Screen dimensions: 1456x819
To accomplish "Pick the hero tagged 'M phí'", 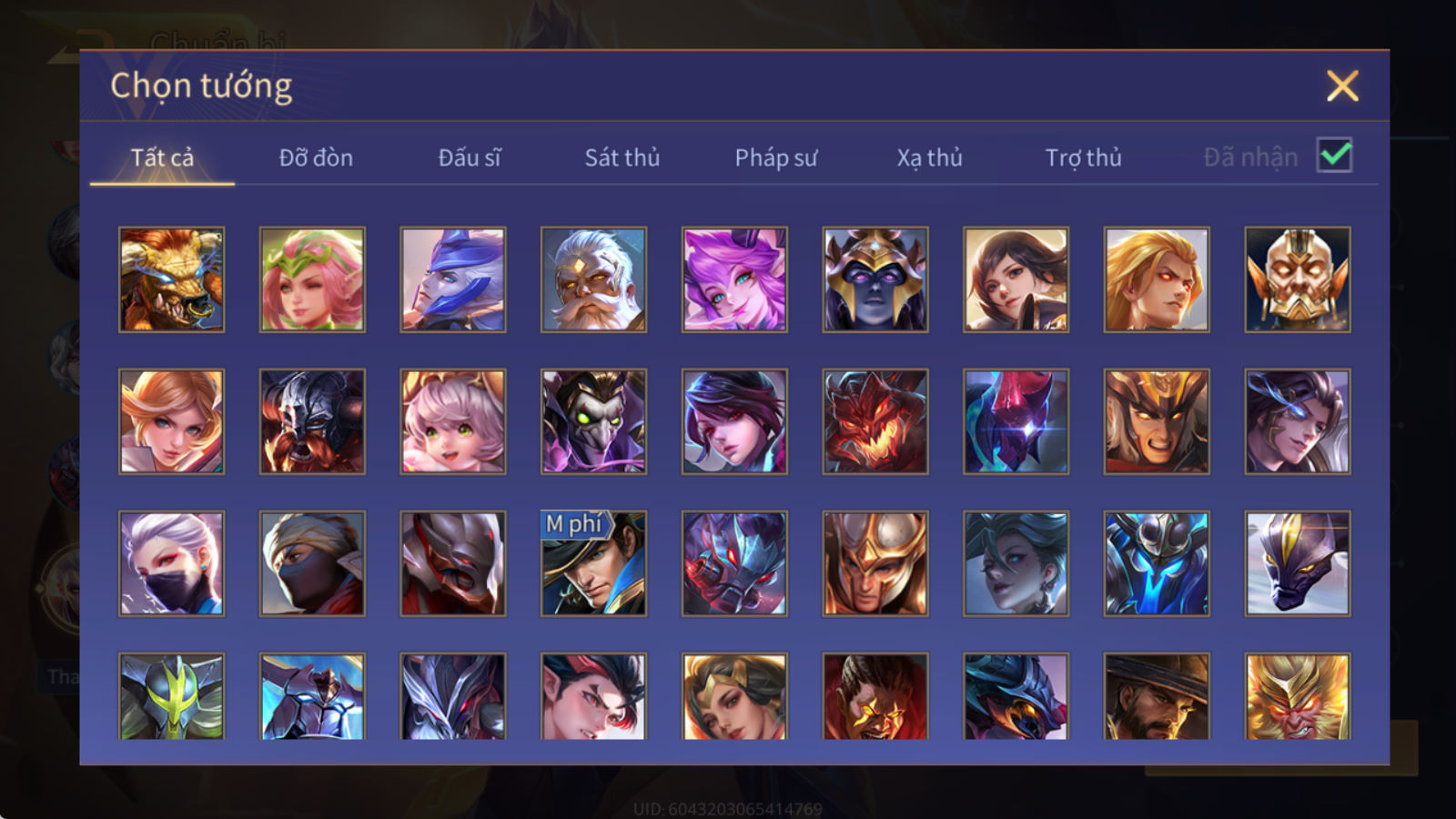I will click(x=593, y=563).
